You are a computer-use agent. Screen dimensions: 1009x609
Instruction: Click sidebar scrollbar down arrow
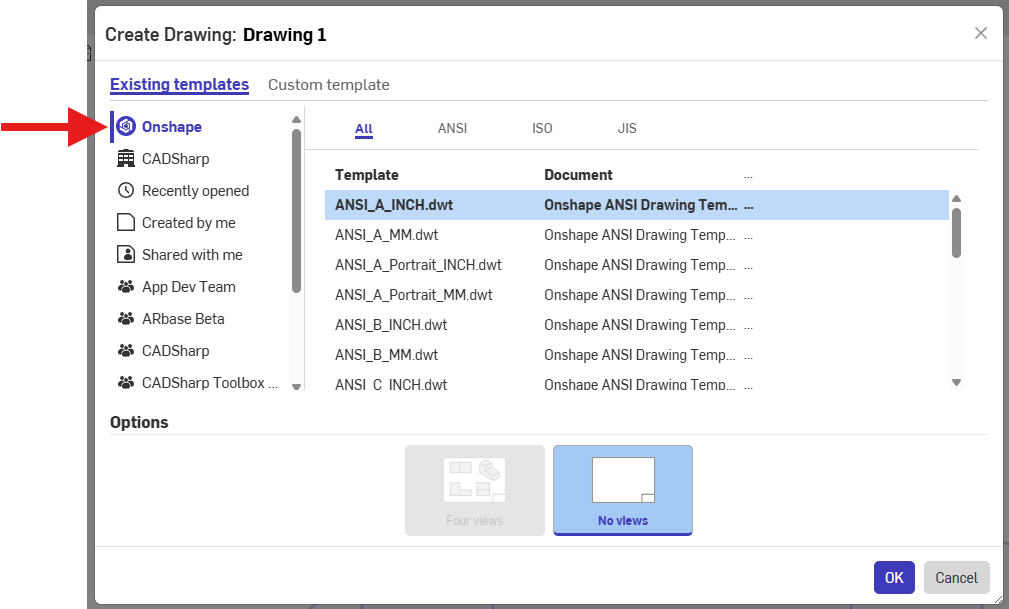click(296, 387)
